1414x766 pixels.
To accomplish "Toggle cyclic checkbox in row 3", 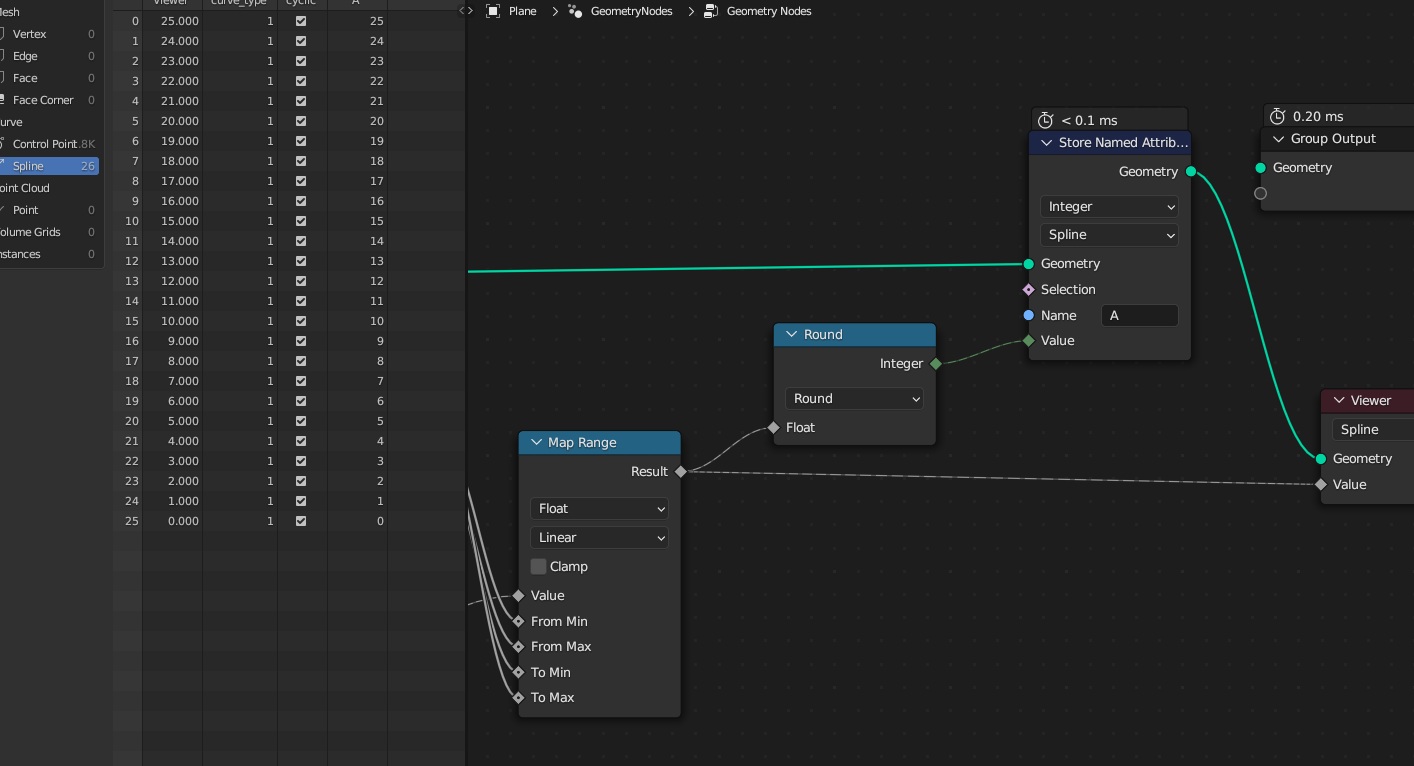I will click(301, 81).
